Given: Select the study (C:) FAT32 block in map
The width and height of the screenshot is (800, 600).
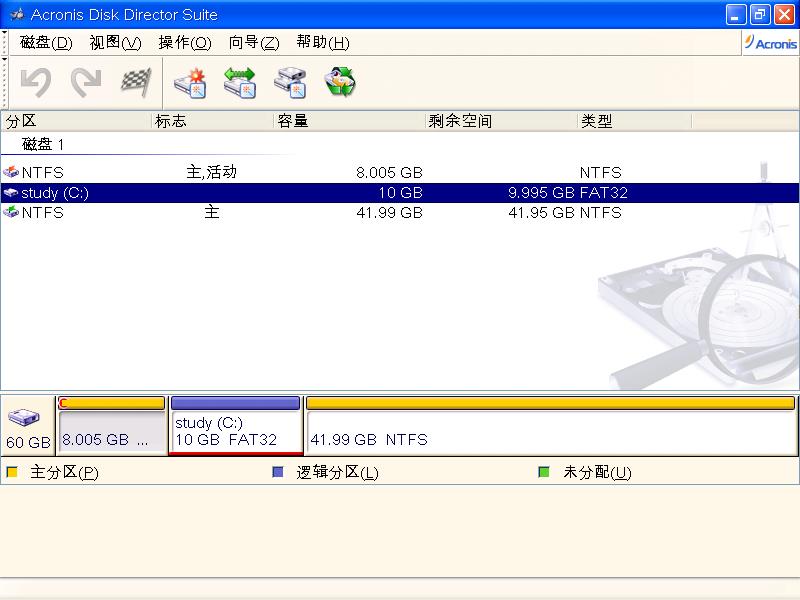Looking at the screenshot, I should point(235,425).
